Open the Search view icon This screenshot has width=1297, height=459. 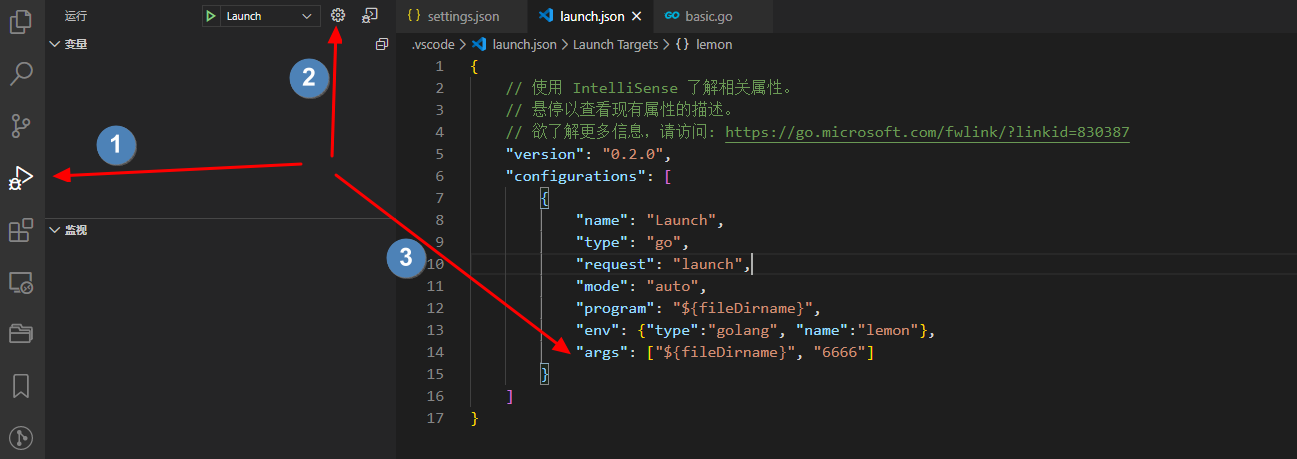(x=21, y=73)
